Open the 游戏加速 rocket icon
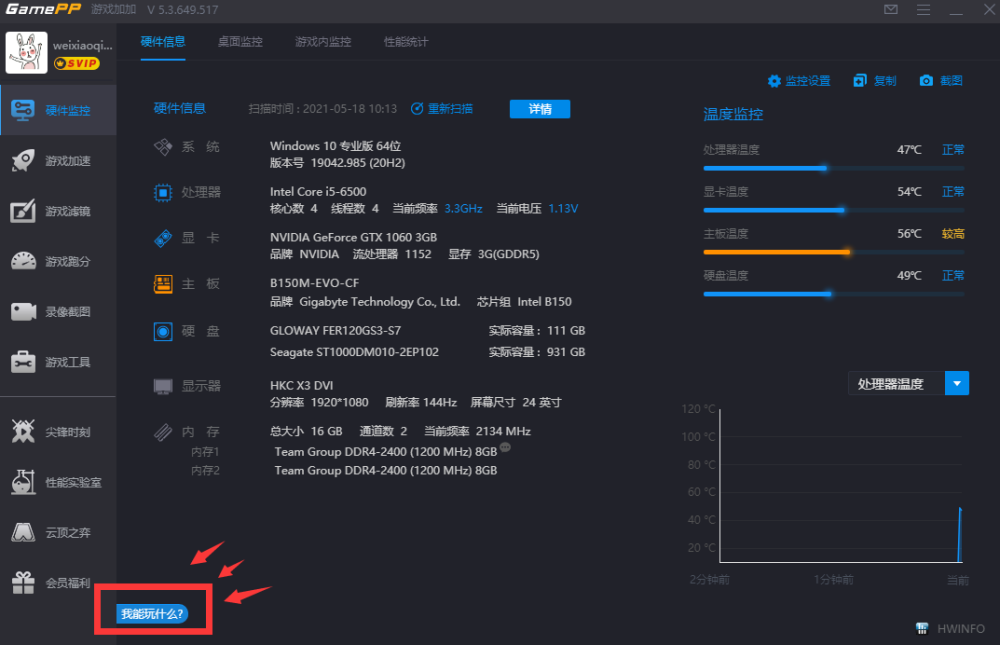The height and width of the screenshot is (645, 1000). (23, 161)
